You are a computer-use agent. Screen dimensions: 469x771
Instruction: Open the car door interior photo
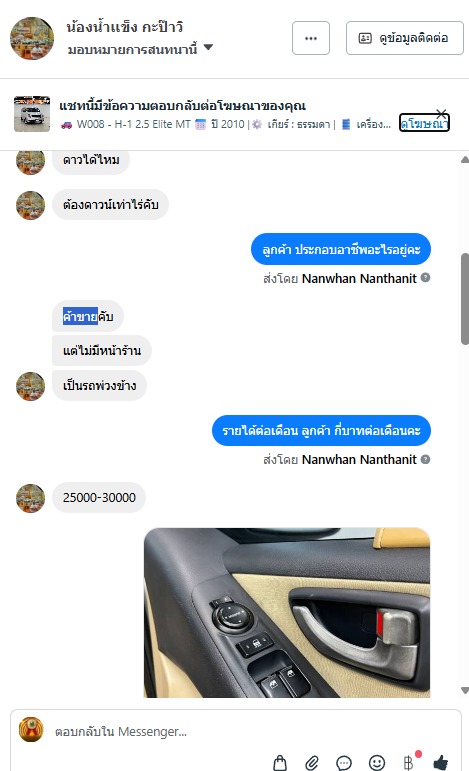click(287, 613)
